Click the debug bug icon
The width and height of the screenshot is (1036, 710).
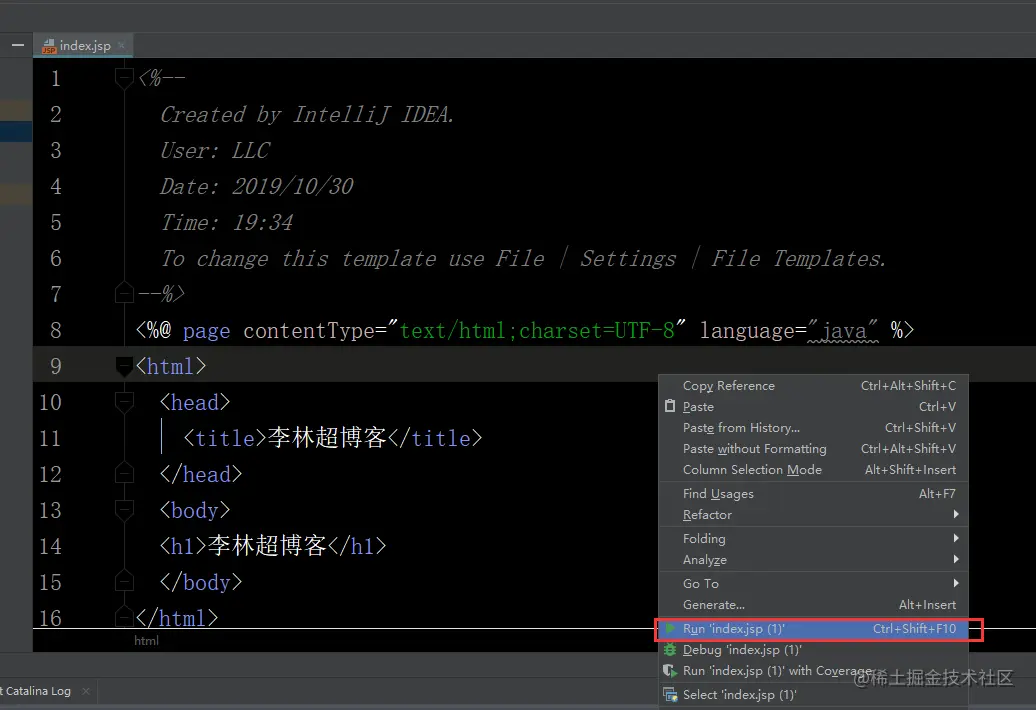(x=670, y=650)
